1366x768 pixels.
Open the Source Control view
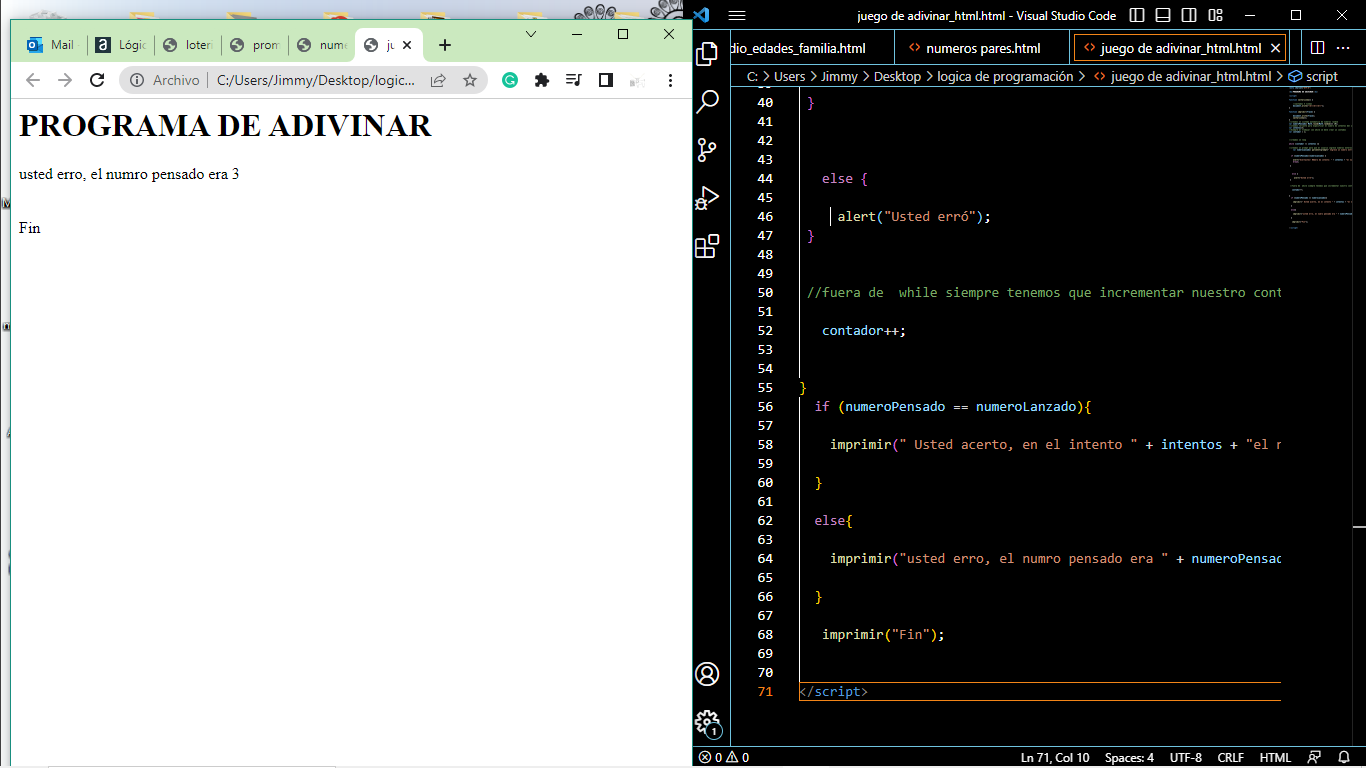707,150
